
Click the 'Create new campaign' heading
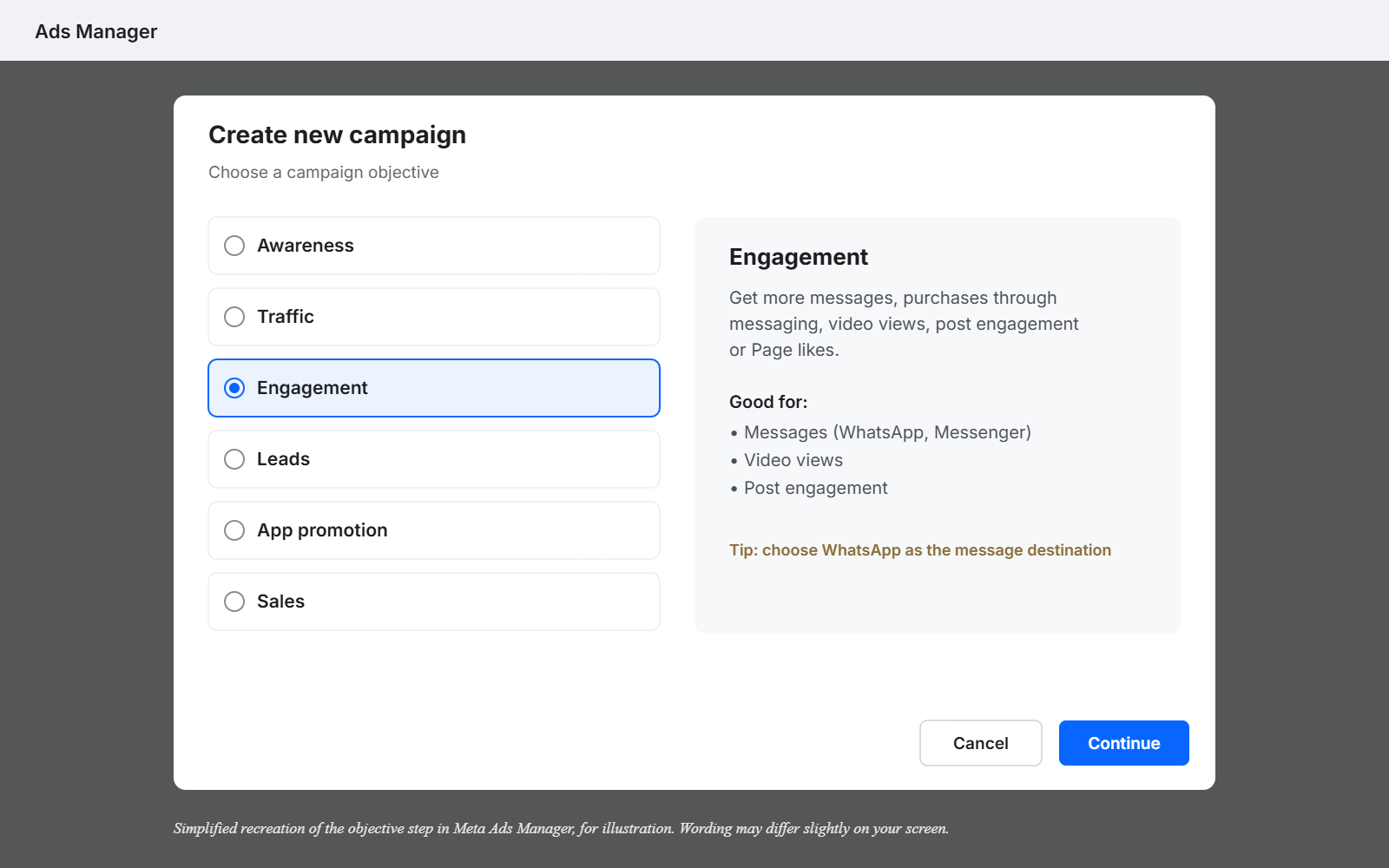pos(337,135)
